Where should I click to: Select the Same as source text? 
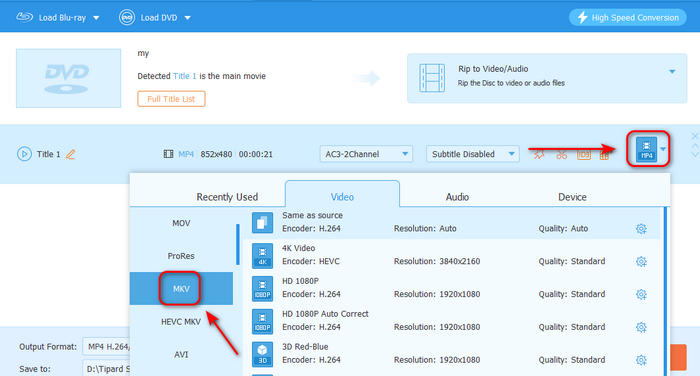pos(312,215)
